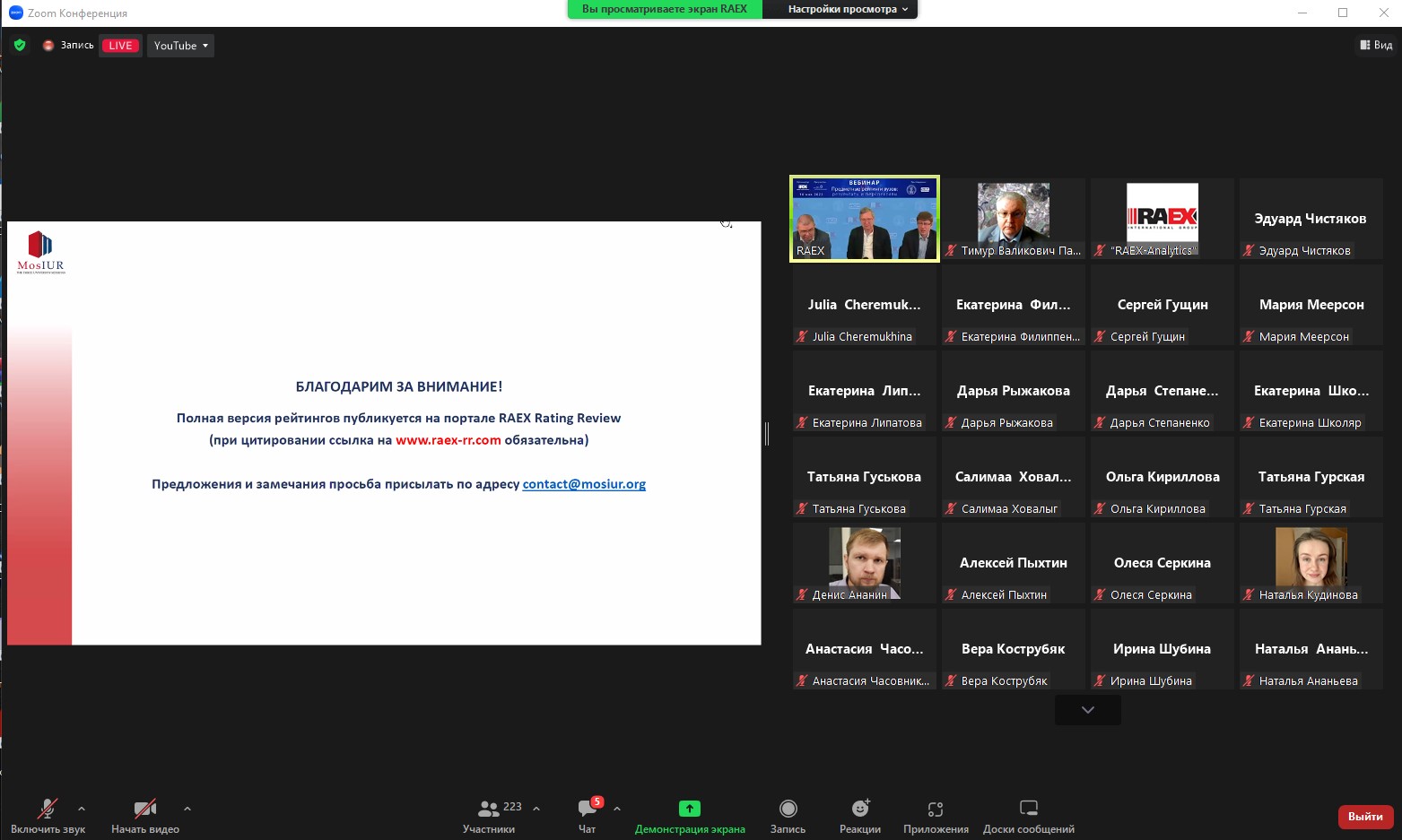
Task: Select Дарья Степаненко participant tile
Action: pyautogui.click(x=1163, y=391)
